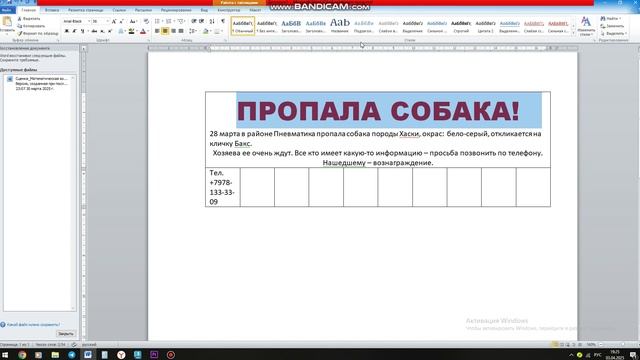Click the Increase Indent icon

(202, 21)
